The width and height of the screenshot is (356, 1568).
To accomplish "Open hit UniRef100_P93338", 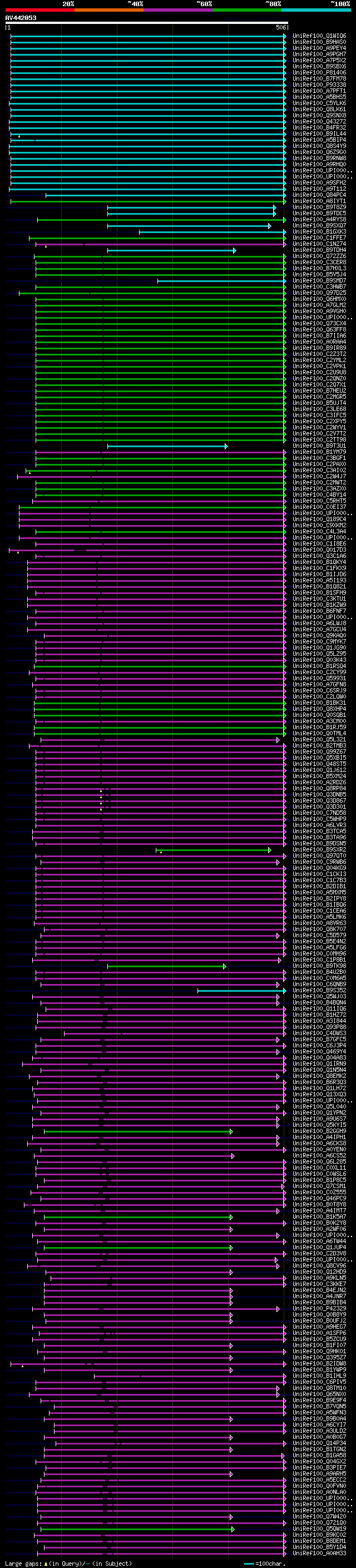I will pos(319,85).
